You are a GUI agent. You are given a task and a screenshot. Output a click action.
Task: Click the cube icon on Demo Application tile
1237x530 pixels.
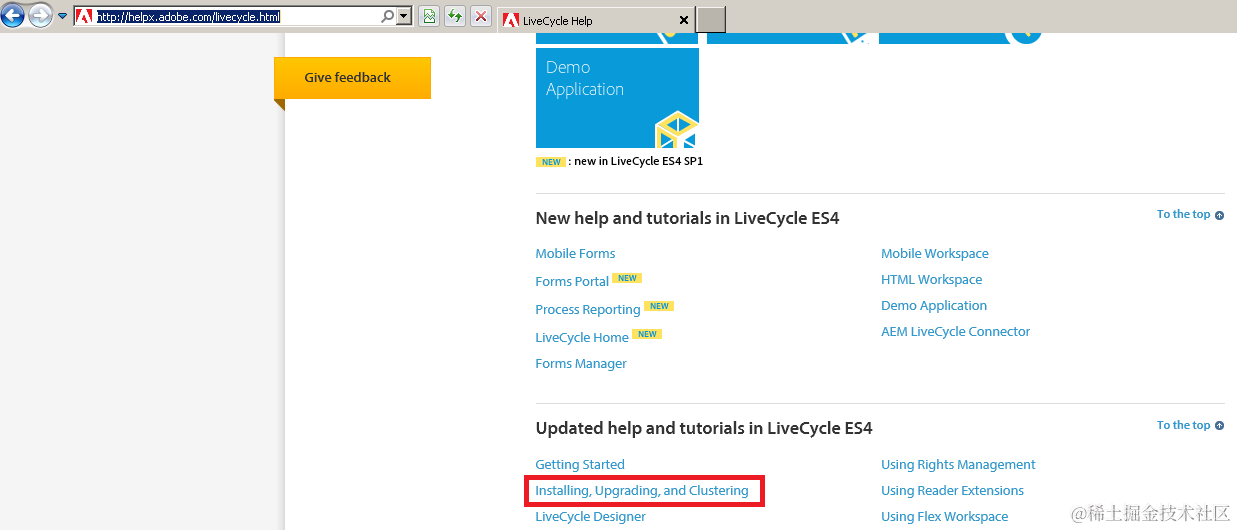pos(676,130)
